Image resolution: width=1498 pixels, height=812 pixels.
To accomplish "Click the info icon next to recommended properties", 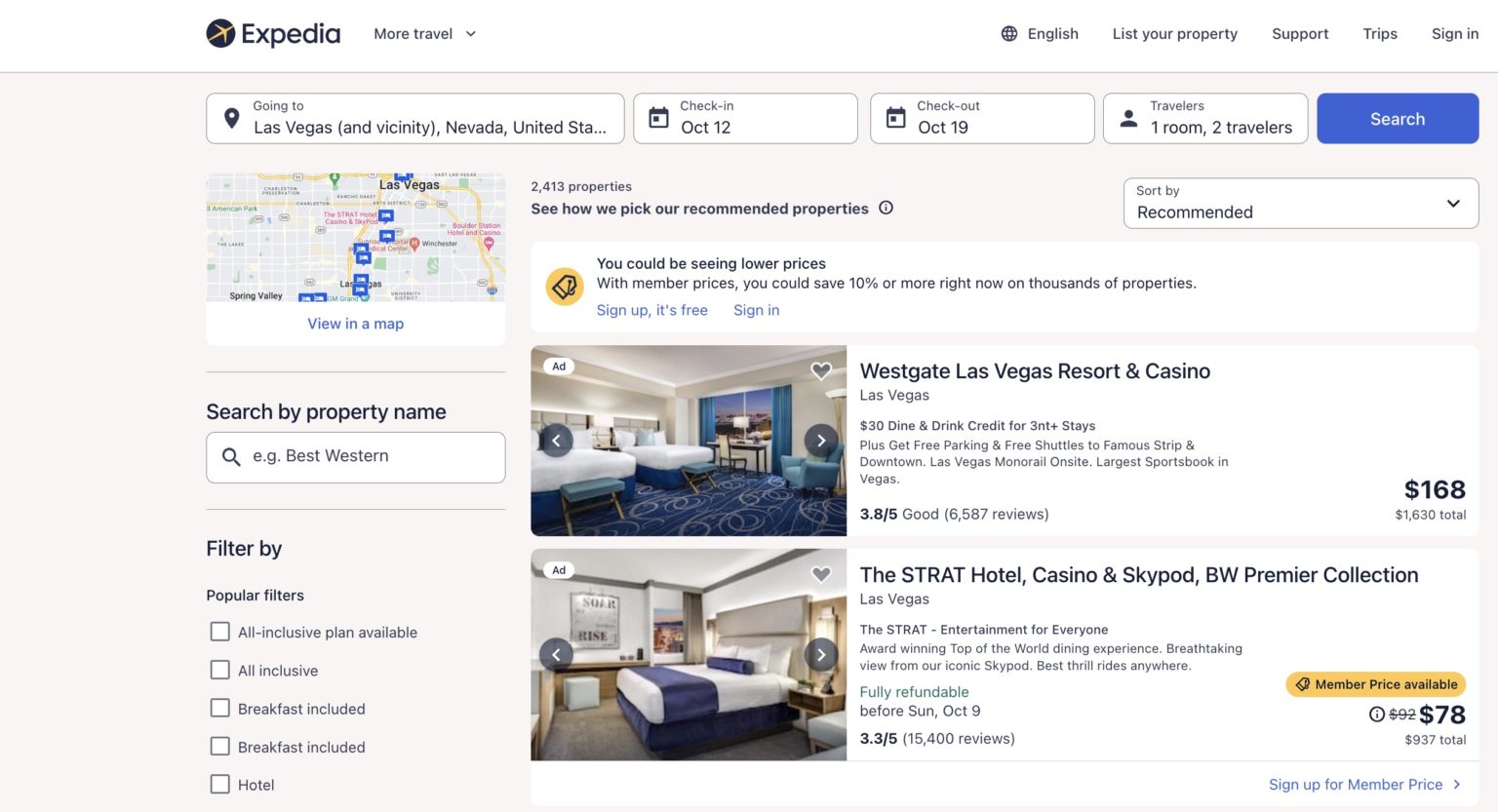I will click(886, 208).
